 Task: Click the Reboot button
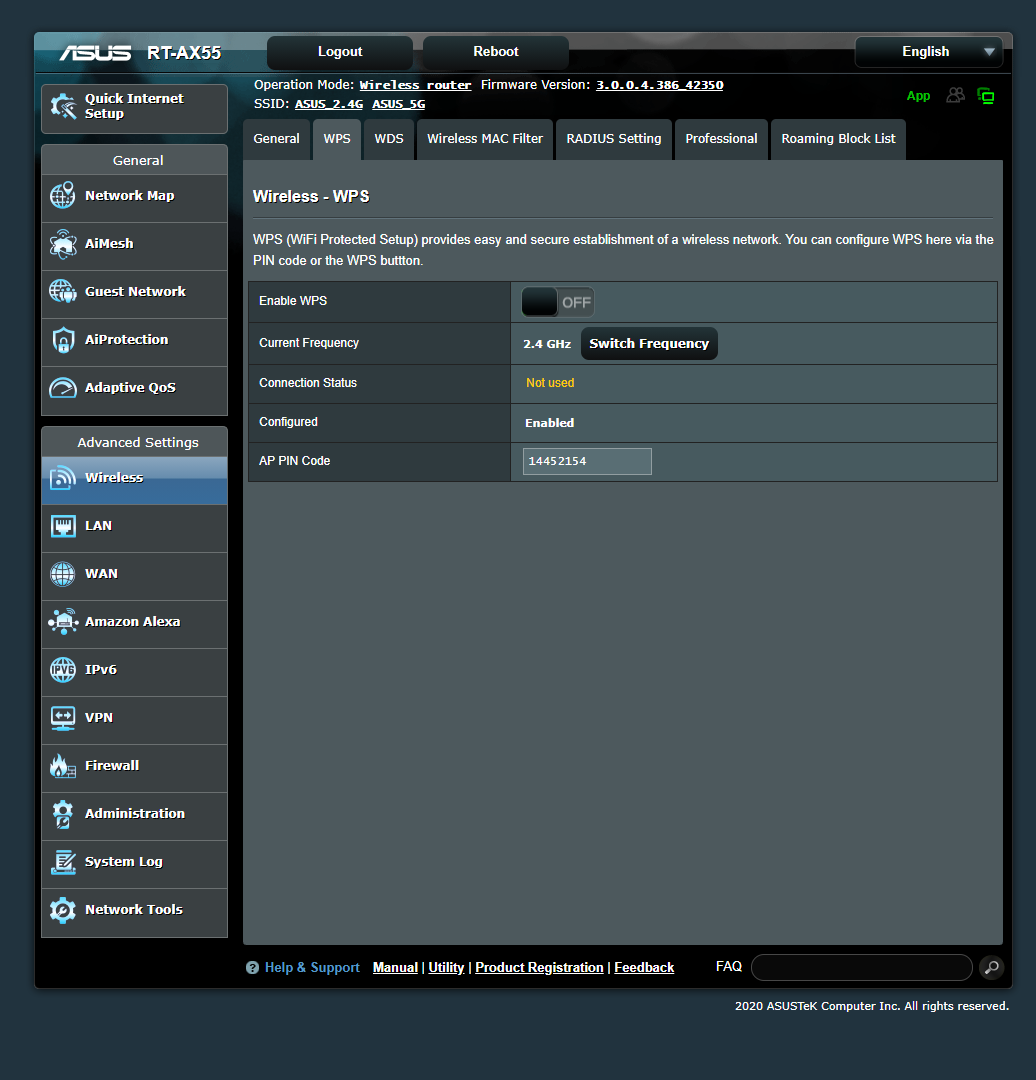[495, 52]
